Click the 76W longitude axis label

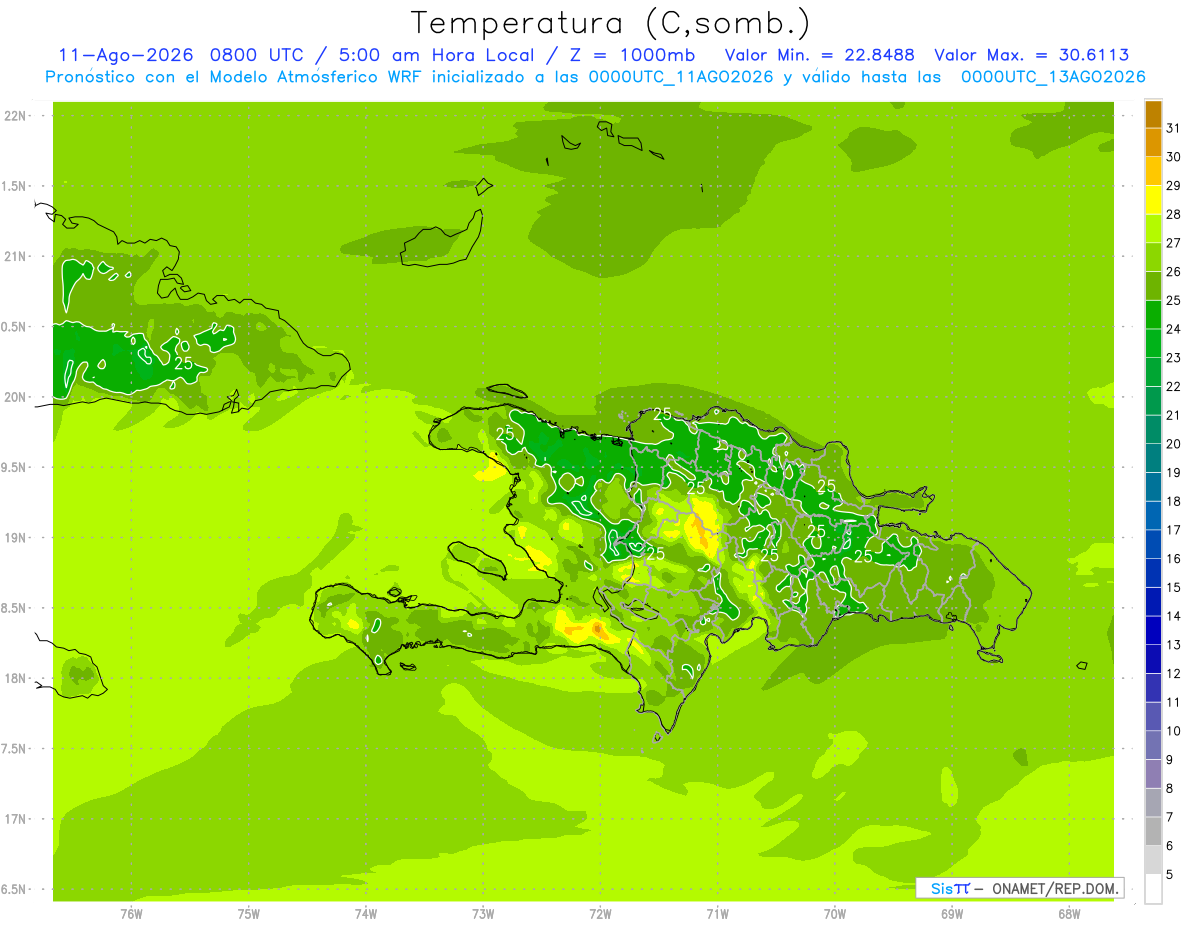(131, 913)
